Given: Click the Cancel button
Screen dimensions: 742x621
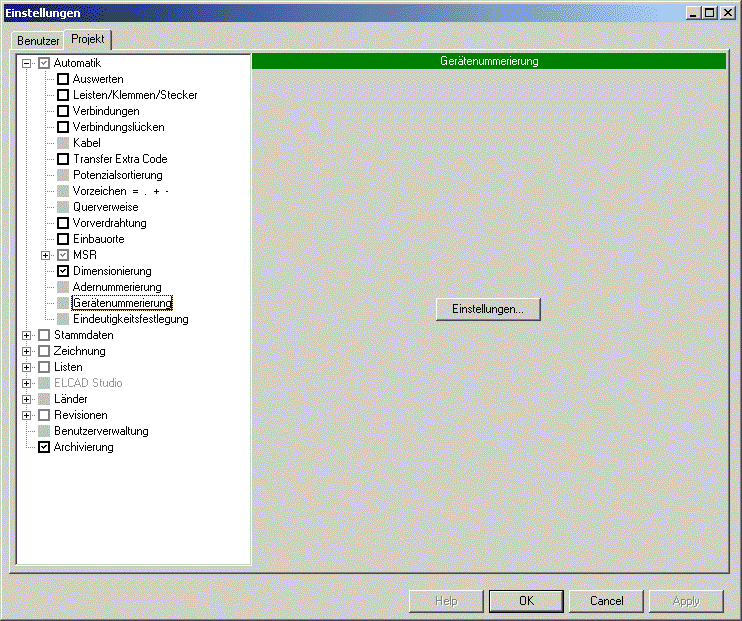Looking at the screenshot, I should tap(606, 601).
